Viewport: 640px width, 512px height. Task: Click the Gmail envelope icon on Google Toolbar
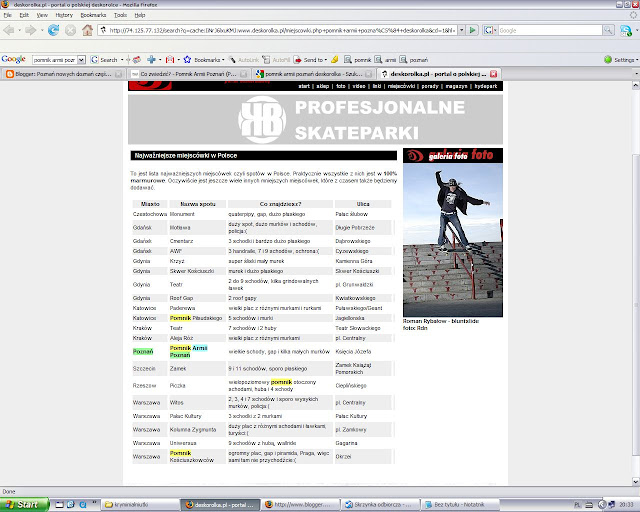(170, 60)
